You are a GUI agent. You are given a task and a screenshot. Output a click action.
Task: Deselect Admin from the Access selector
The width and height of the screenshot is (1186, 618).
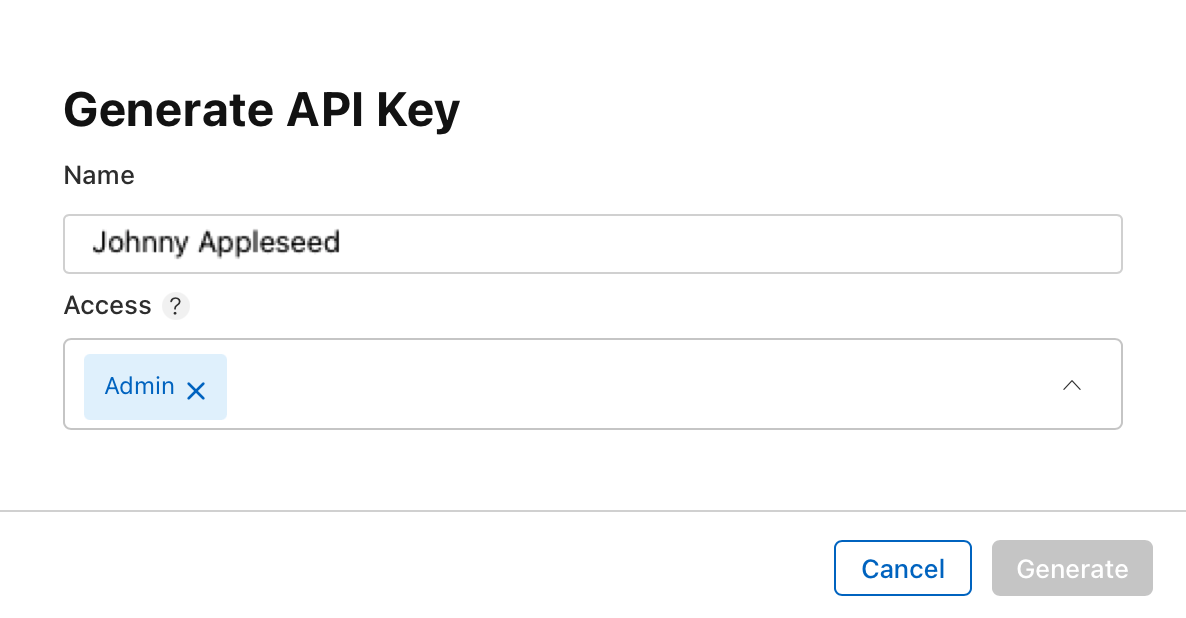(196, 390)
